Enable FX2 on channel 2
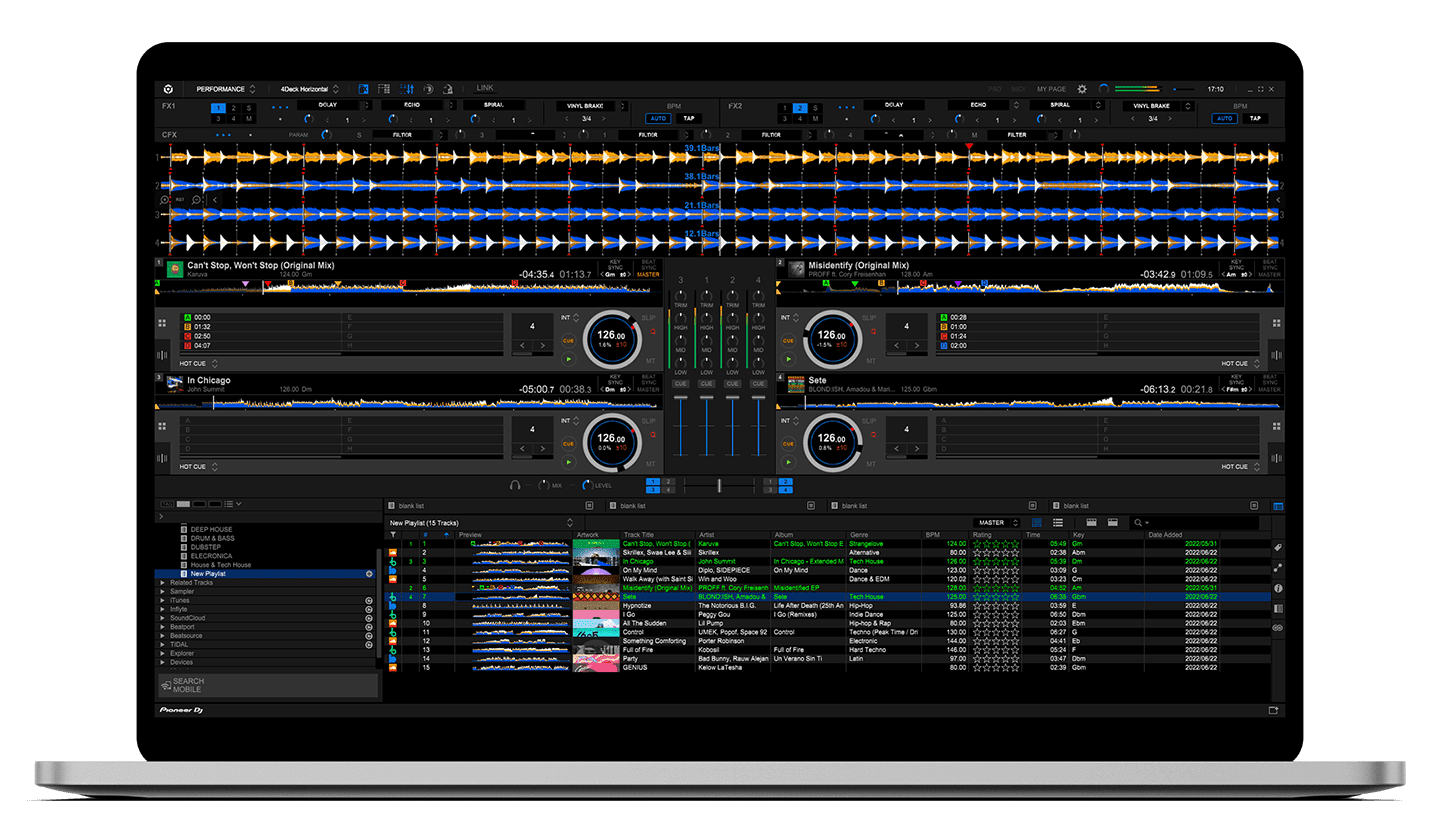The height and width of the screenshot is (834, 1440). 799,107
